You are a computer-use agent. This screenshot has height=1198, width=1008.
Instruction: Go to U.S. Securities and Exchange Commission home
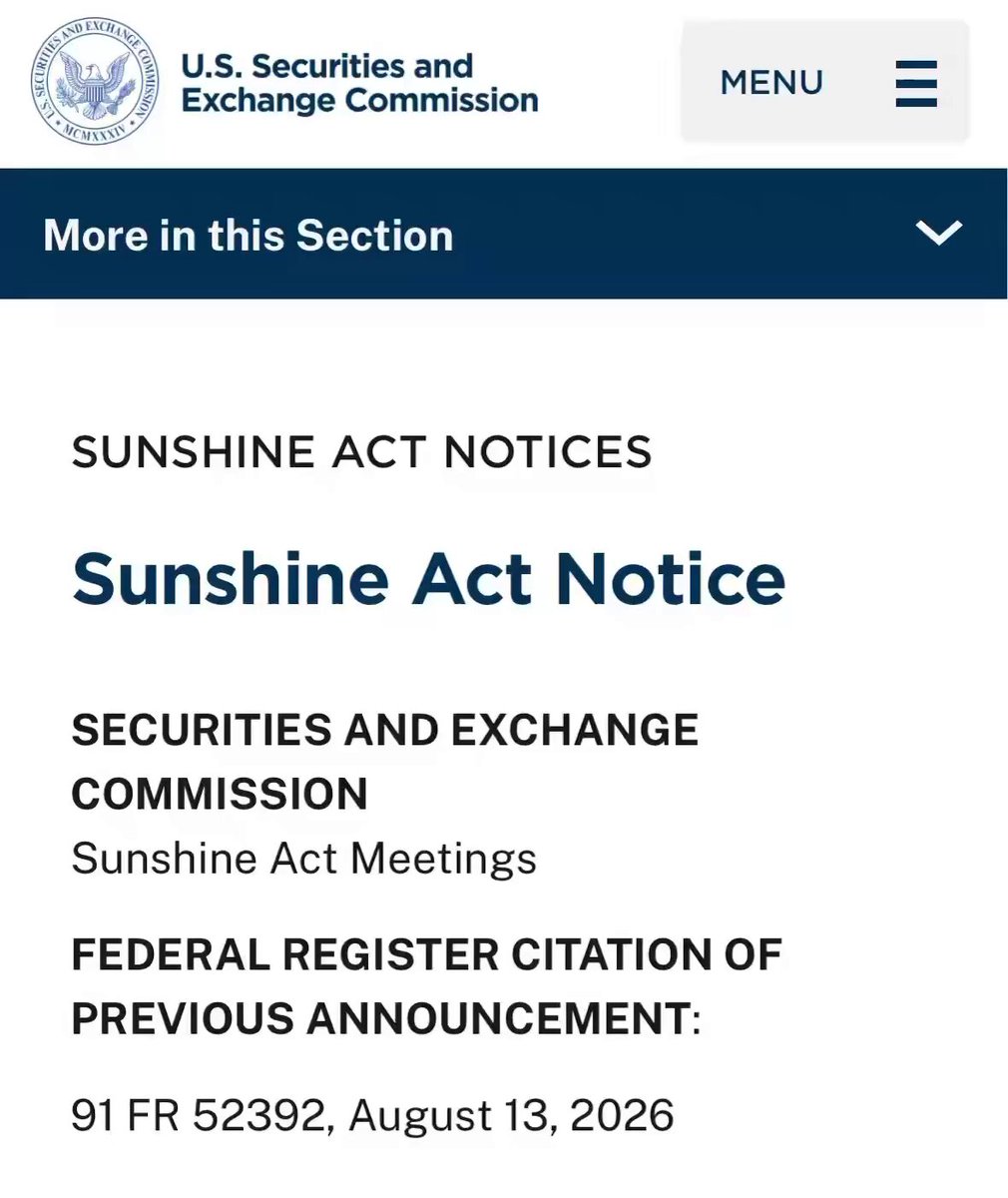[284, 84]
